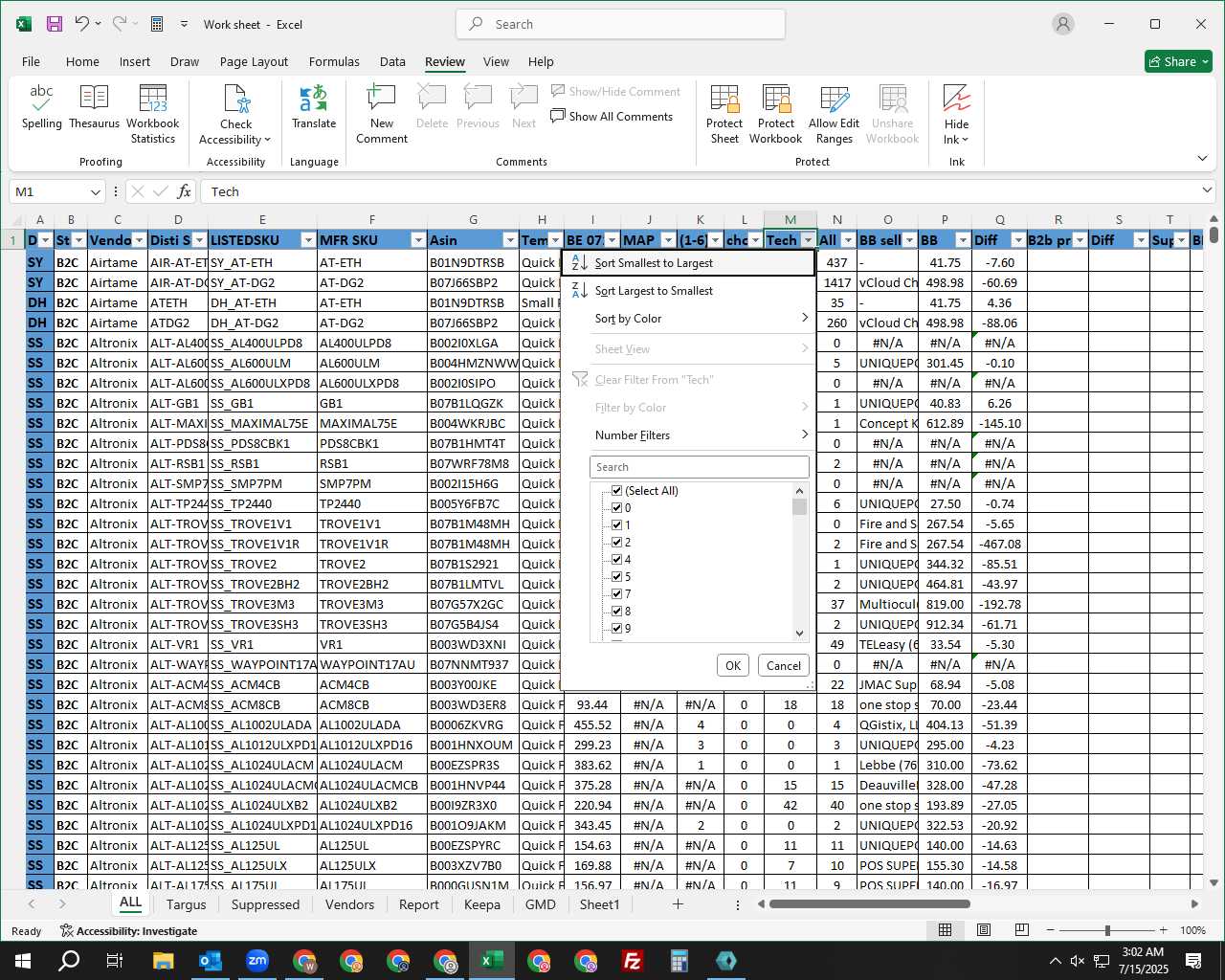Switch to the Keepa sheet tab
This screenshot has height=980, width=1225.
click(x=481, y=904)
